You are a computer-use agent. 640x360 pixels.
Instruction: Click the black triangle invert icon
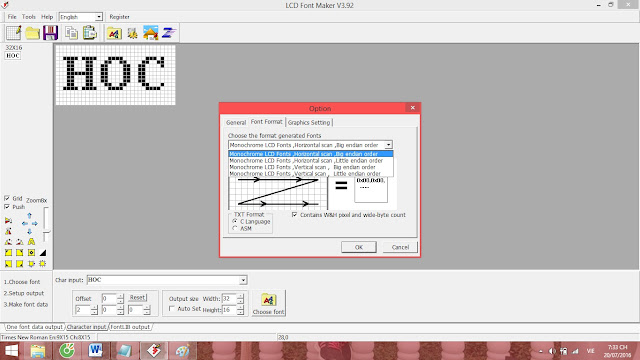pyautogui.click(x=42, y=253)
